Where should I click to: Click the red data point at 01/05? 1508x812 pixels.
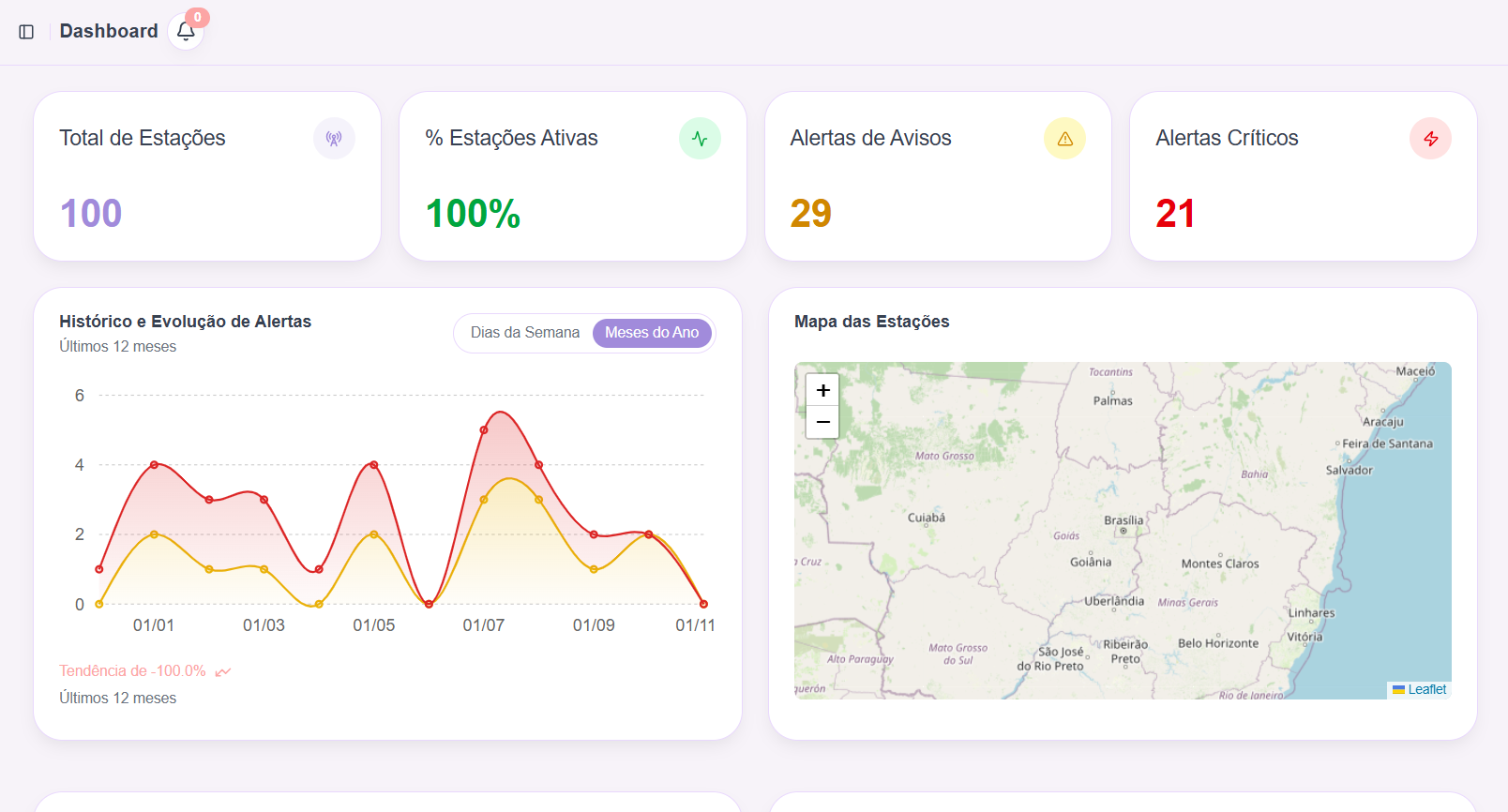374,465
